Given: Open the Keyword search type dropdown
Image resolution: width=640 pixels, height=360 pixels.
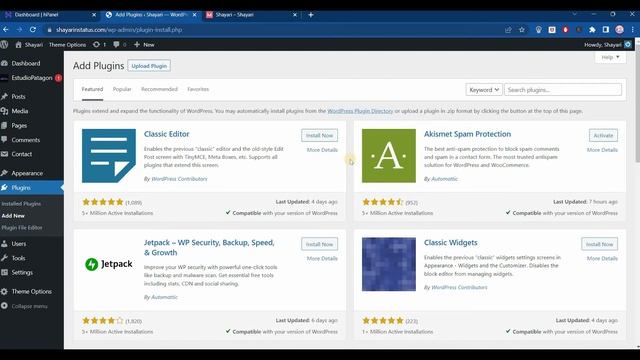Looking at the screenshot, I should pos(484,90).
